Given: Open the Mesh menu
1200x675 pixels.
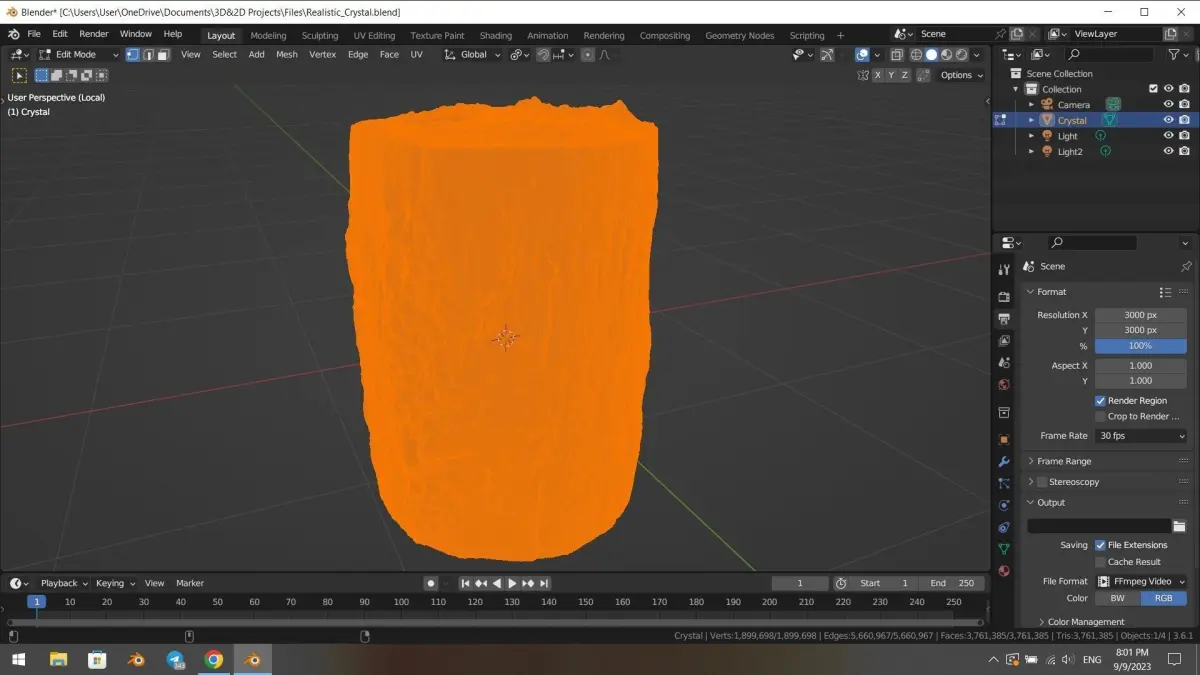Looking at the screenshot, I should 287,54.
